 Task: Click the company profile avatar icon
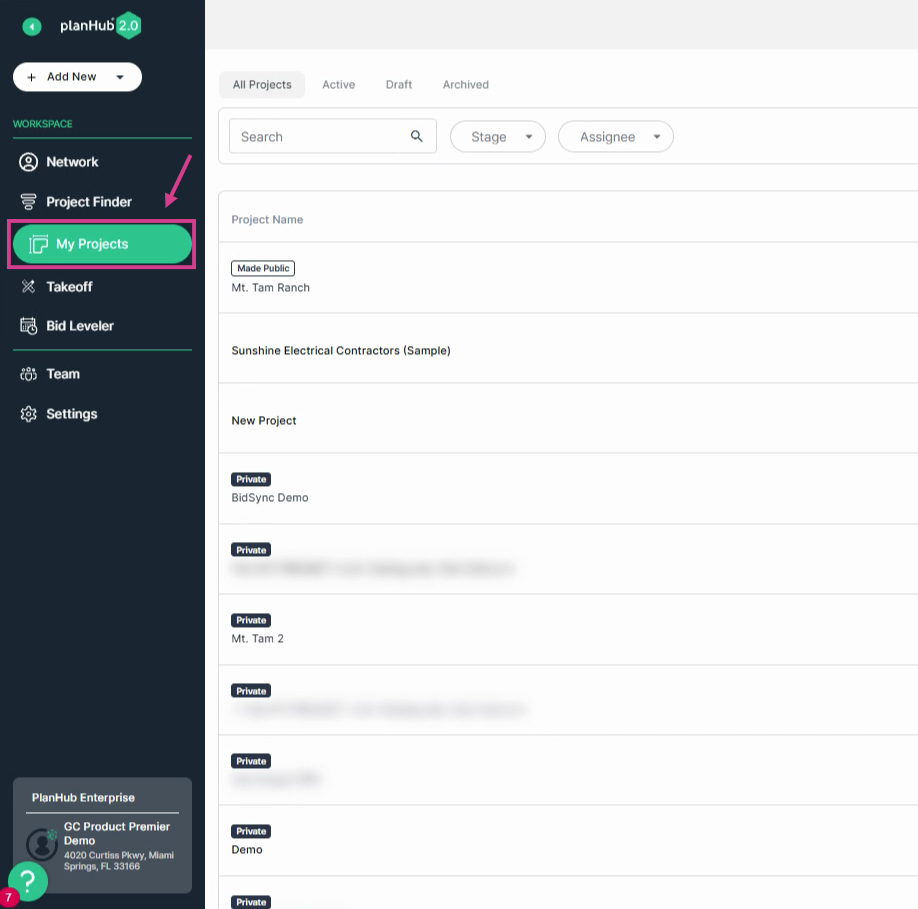pyautogui.click(x=41, y=844)
